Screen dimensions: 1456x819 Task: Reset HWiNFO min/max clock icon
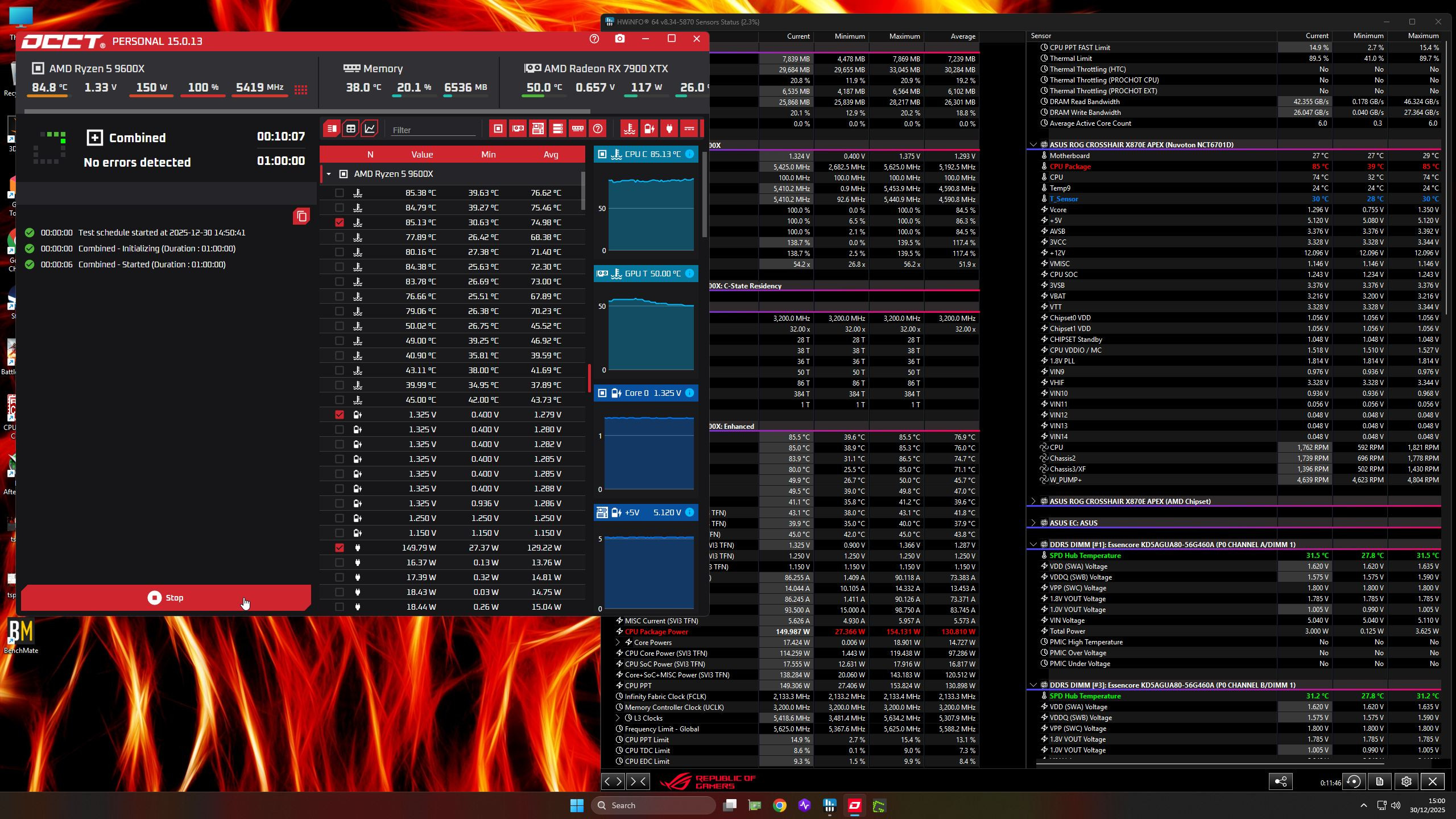pos(1354,781)
